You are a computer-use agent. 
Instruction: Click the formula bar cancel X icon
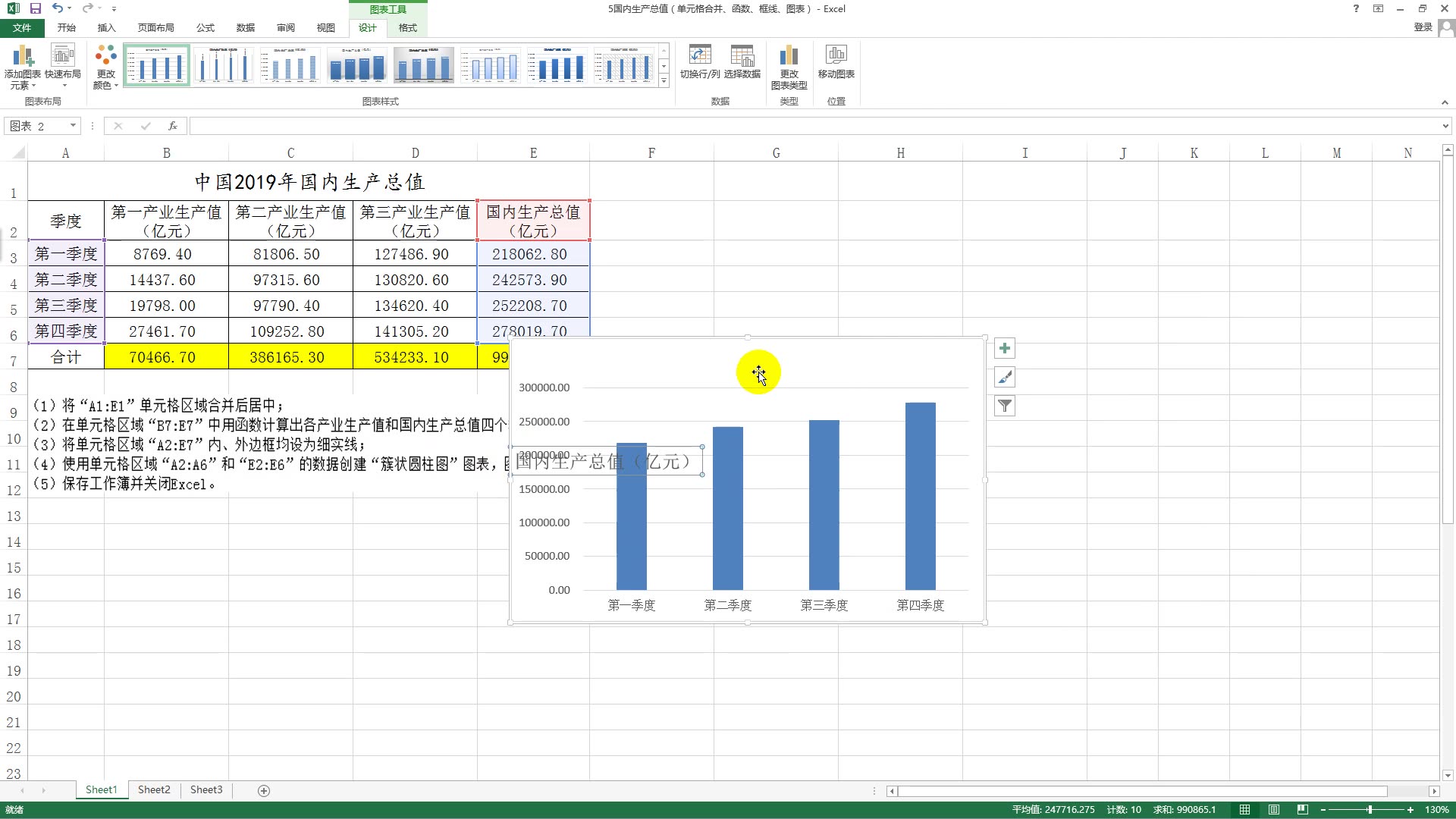118,126
